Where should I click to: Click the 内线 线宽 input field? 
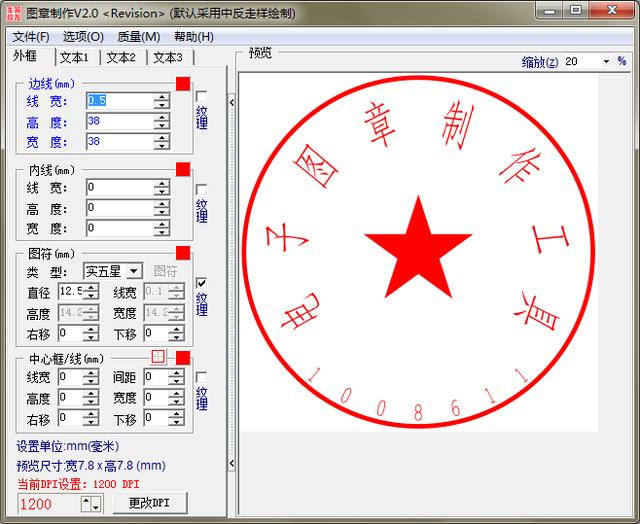coord(120,187)
